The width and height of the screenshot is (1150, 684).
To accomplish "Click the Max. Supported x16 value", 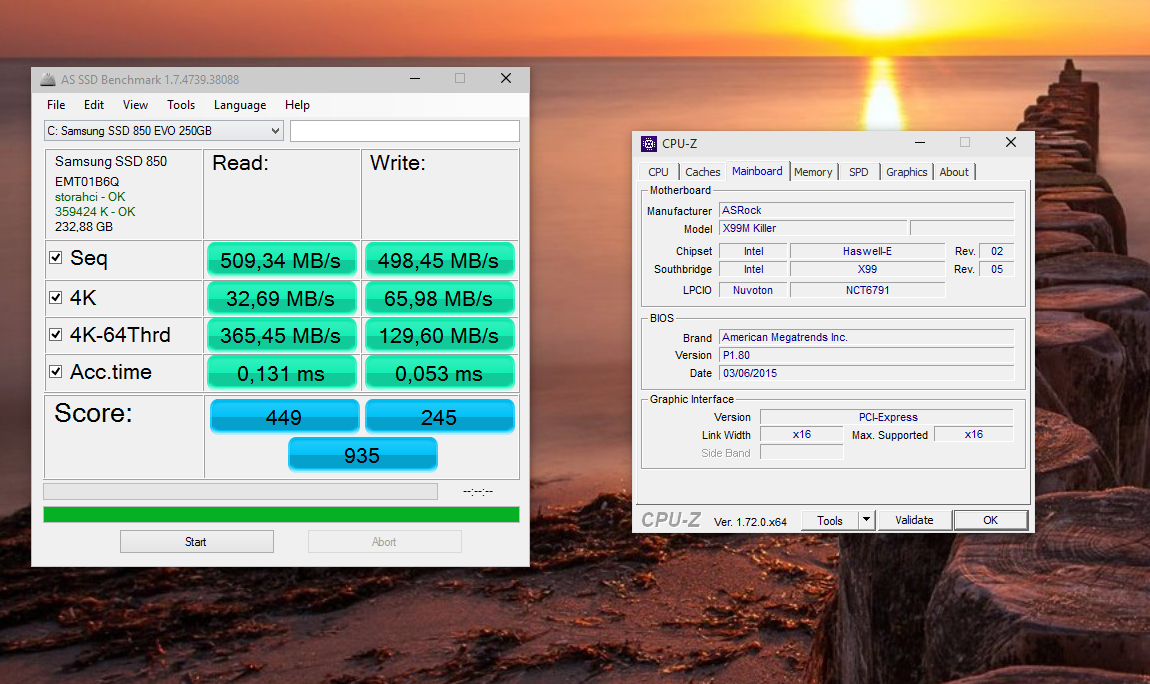I will pyautogui.click(x=973, y=435).
